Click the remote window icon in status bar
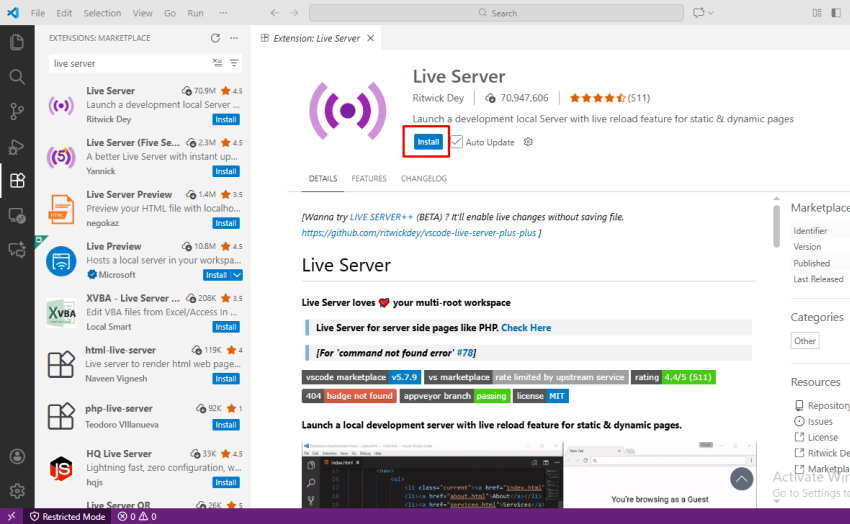850x524 pixels. pyautogui.click(x=11, y=516)
